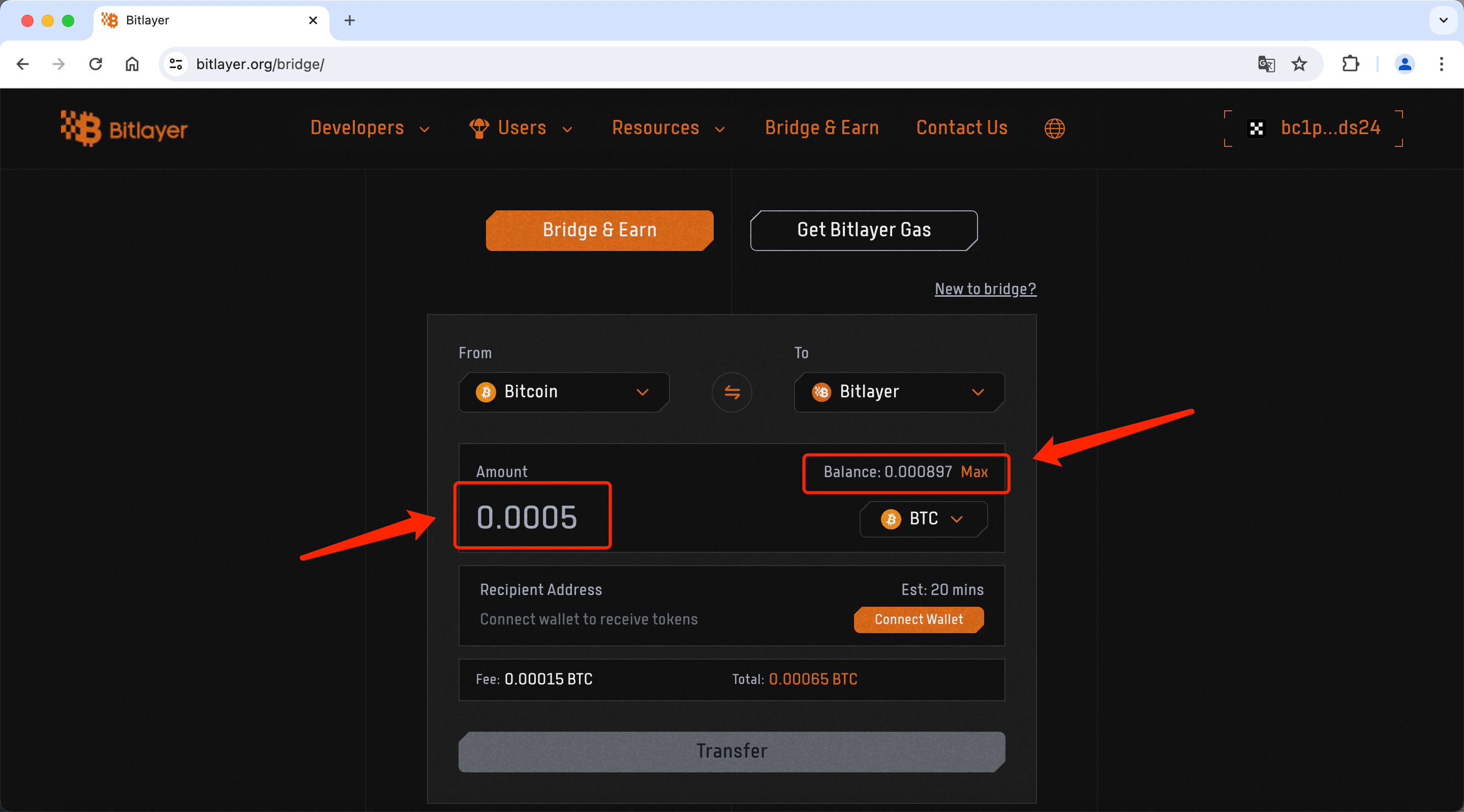1464x812 pixels.
Task: Open Google Translate from the address bar
Action: pos(1266,64)
